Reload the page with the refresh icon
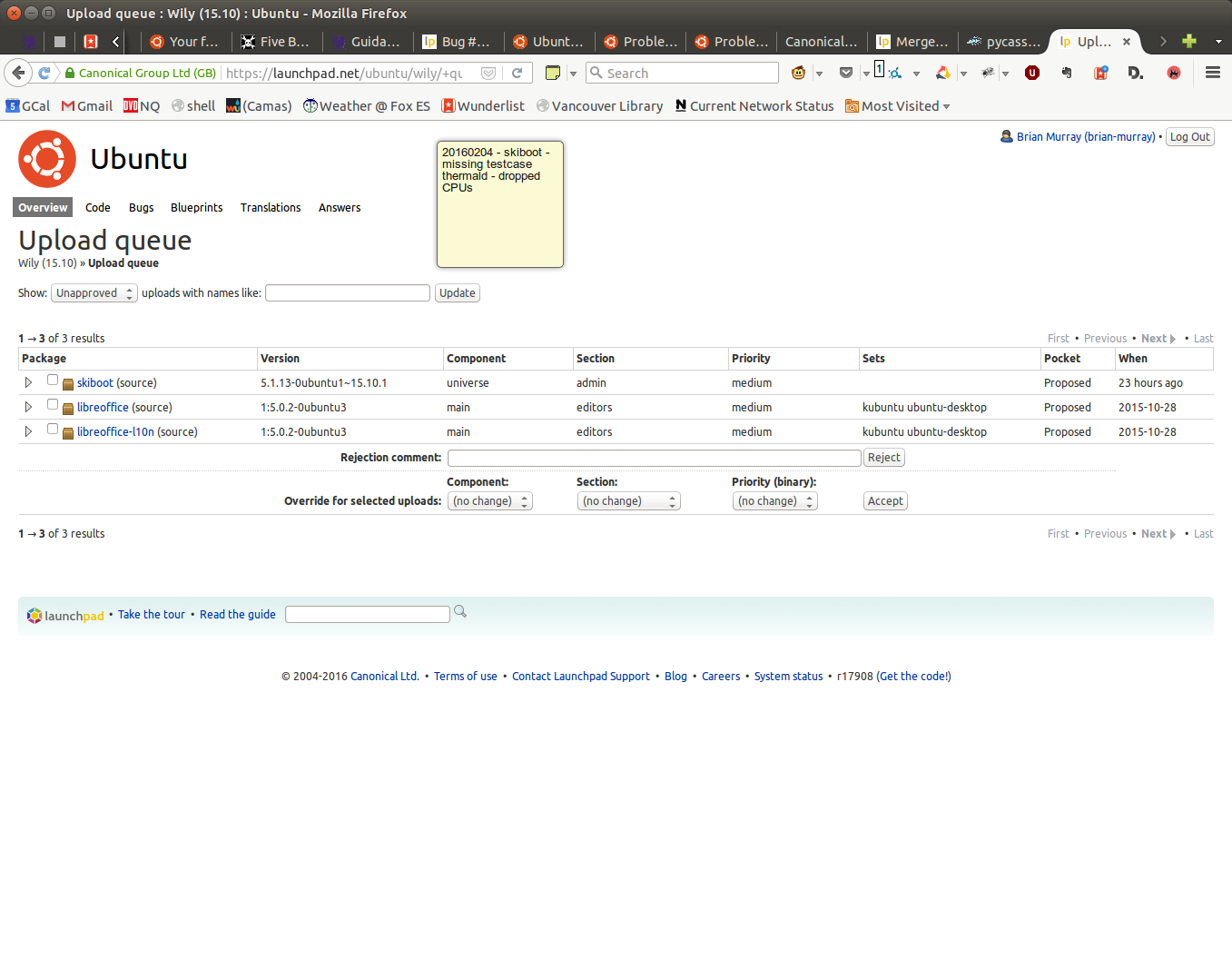 pyautogui.click(x=517, y=73)
